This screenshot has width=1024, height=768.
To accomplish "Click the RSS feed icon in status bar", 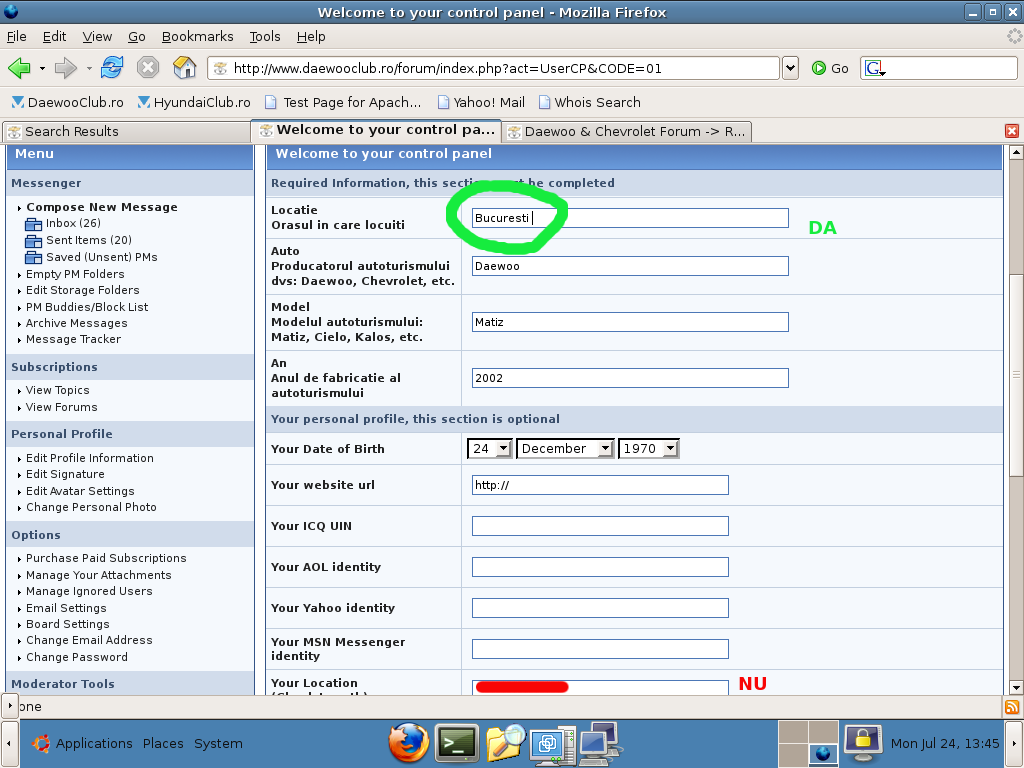I will click(x=1012, y=707).
